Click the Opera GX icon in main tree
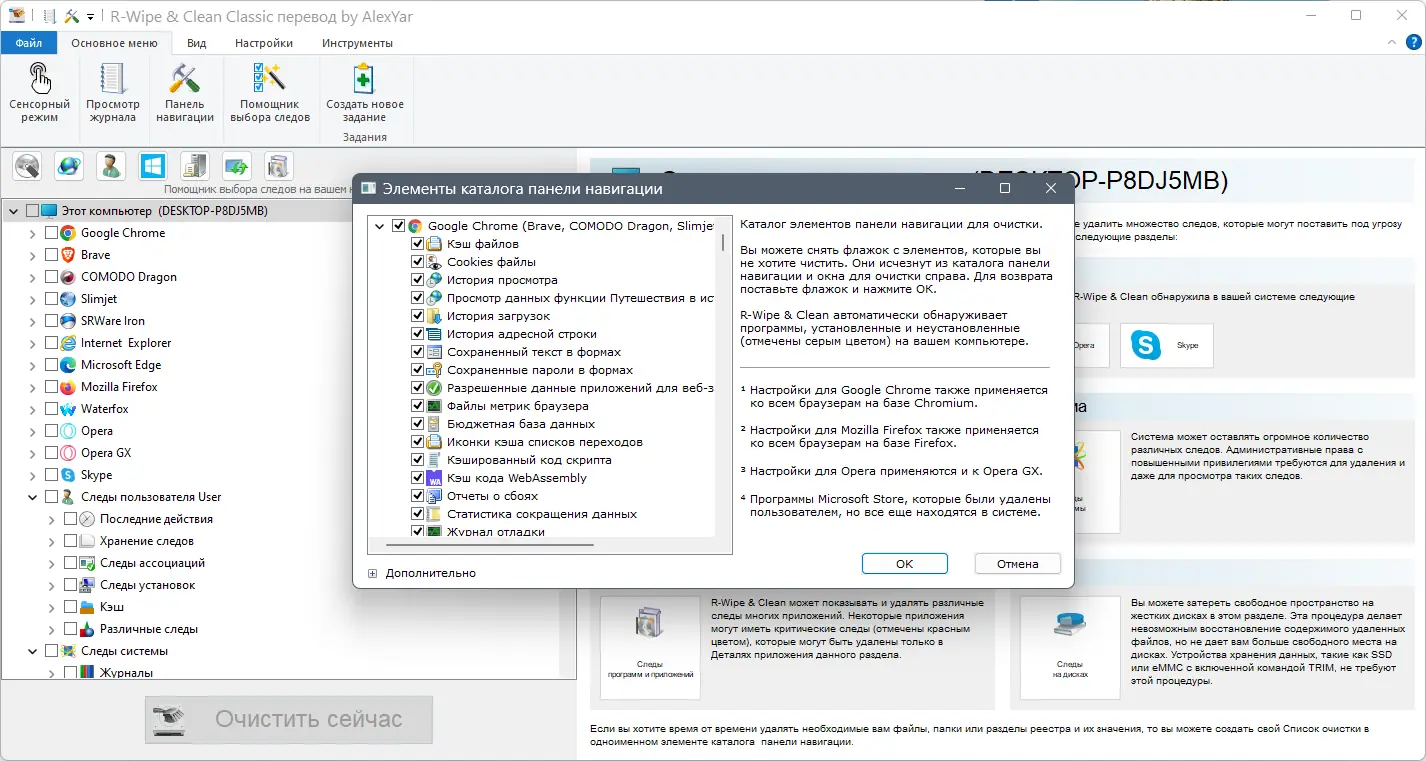1426x761 pixels. point(68,453)
